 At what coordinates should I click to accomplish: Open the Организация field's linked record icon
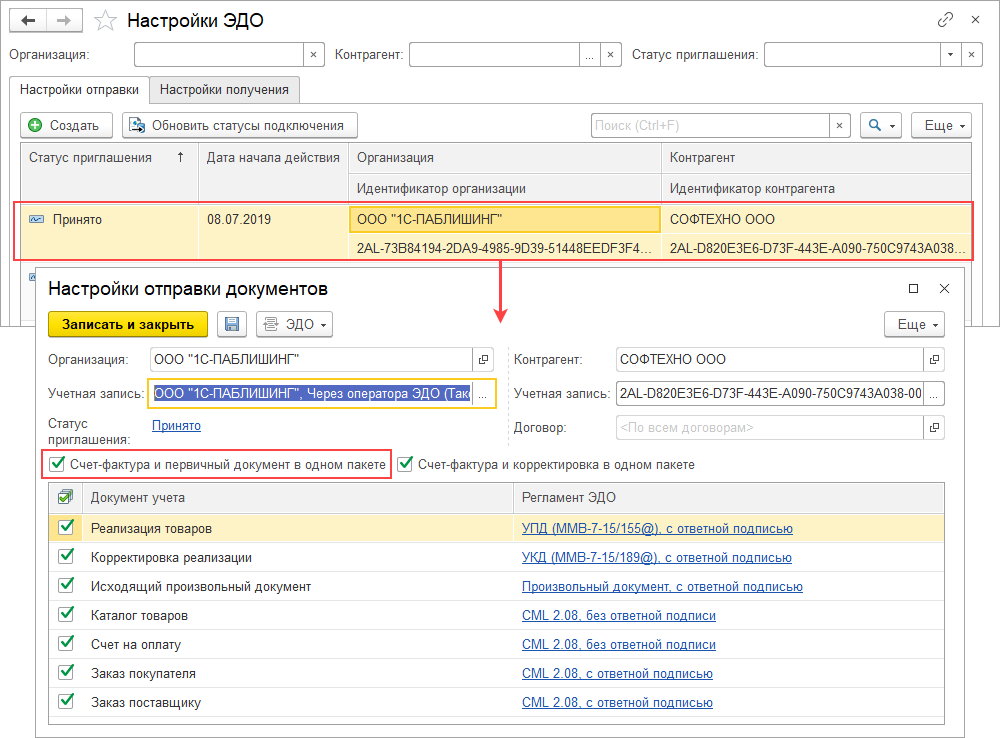[483, 359]
